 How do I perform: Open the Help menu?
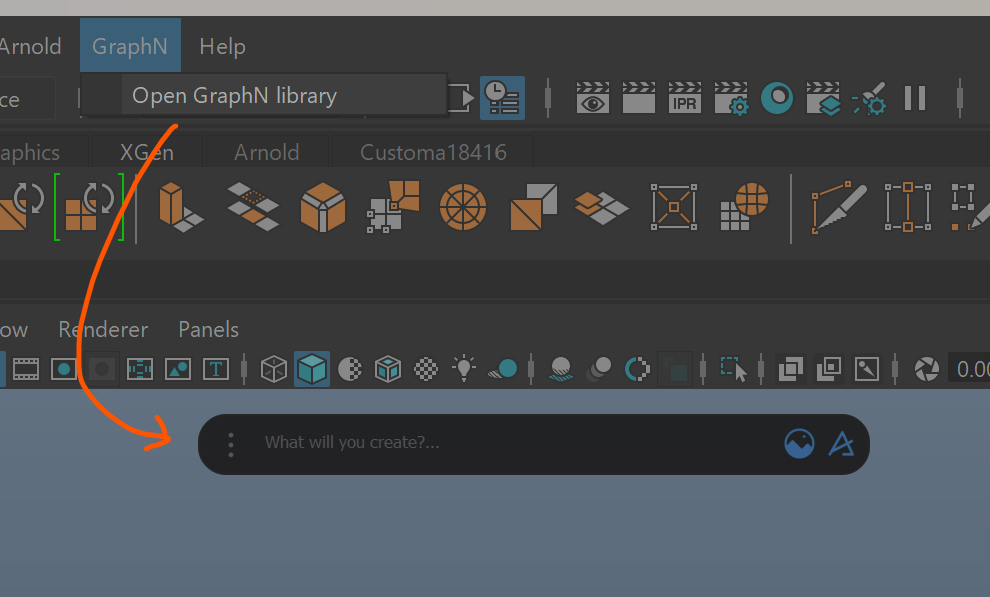[222, 46]
